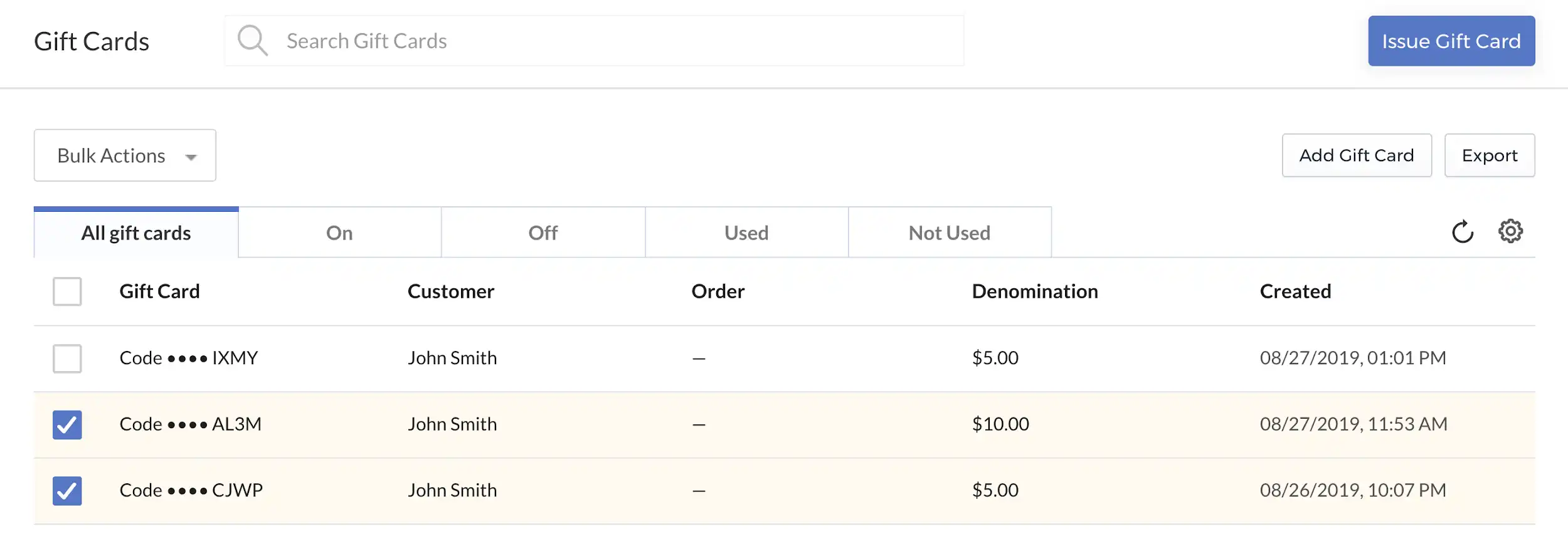The width and height of the screenshot is (1568, 546).
Task: Export the gift cards list
Action: coord(1490,155)
